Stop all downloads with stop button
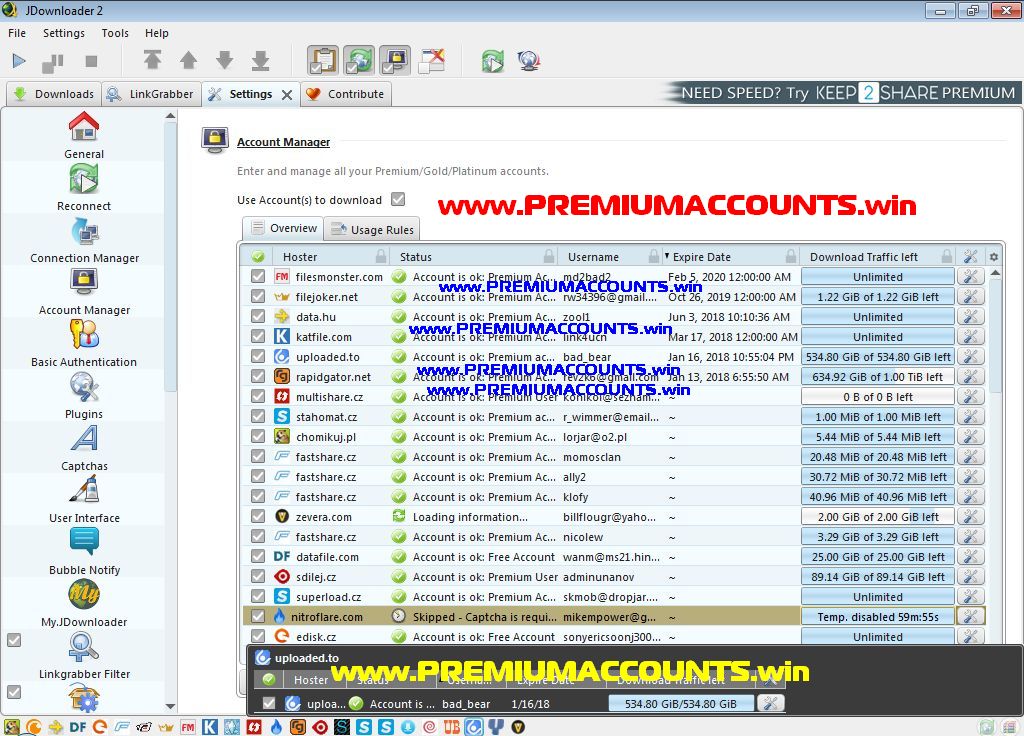This screenshot has width=1024, height=736. [91, 61]
